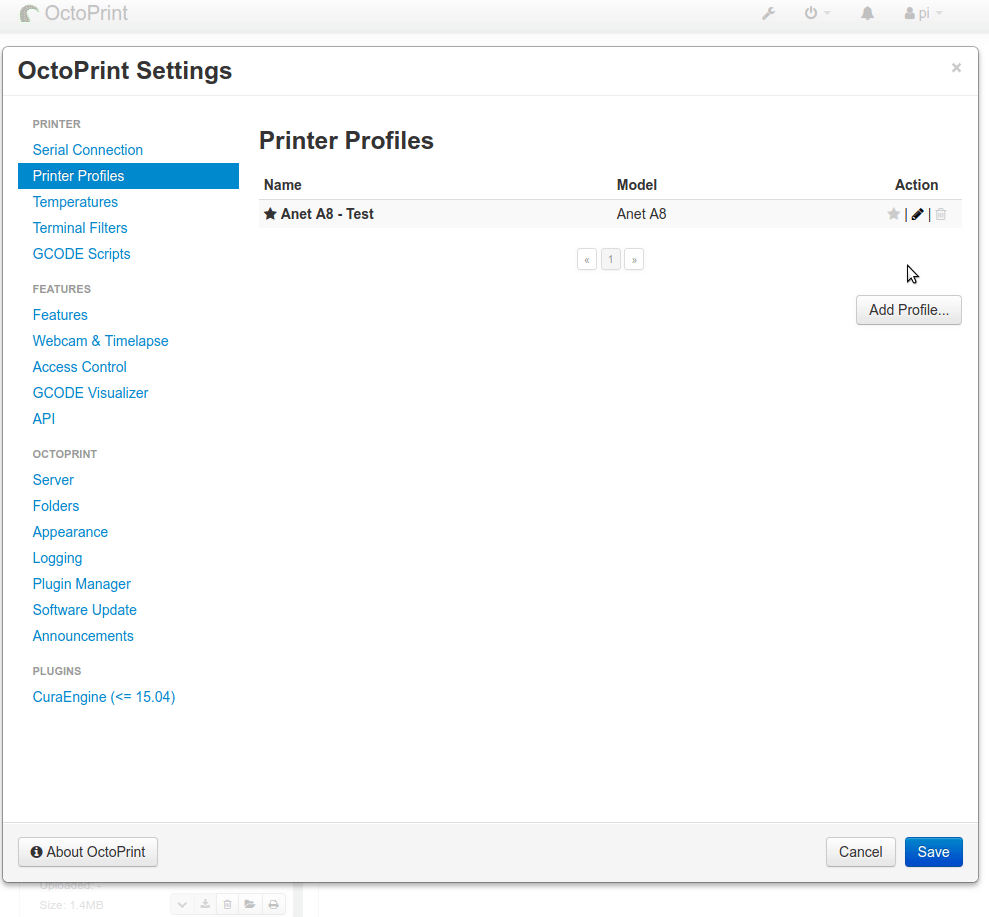Click the OctoPrint logo
The image size is (989, 917).
click(x=74, y=13)
